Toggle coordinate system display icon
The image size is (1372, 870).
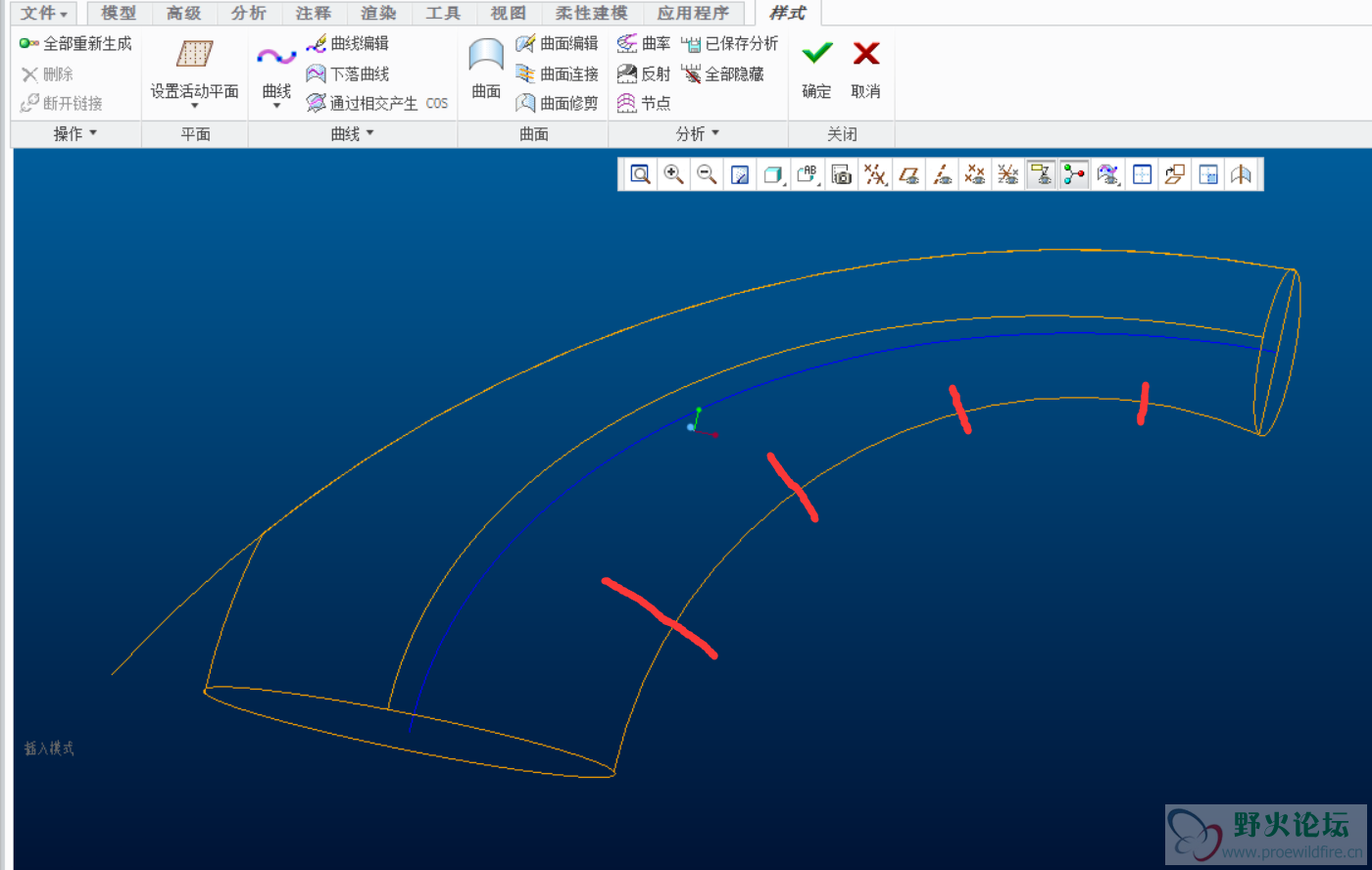[1008, 174]
